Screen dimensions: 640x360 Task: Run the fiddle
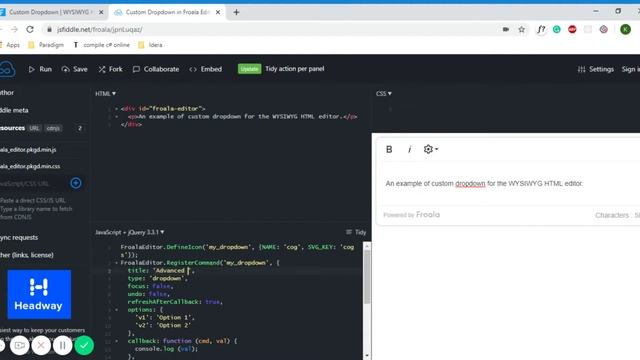pyautogui.click(x=40, y=69)
